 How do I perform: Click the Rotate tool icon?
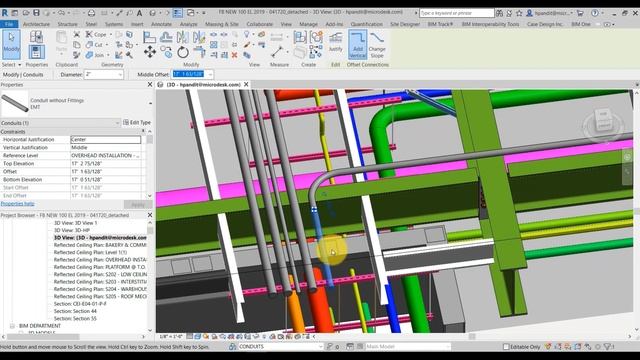[183, 52]
